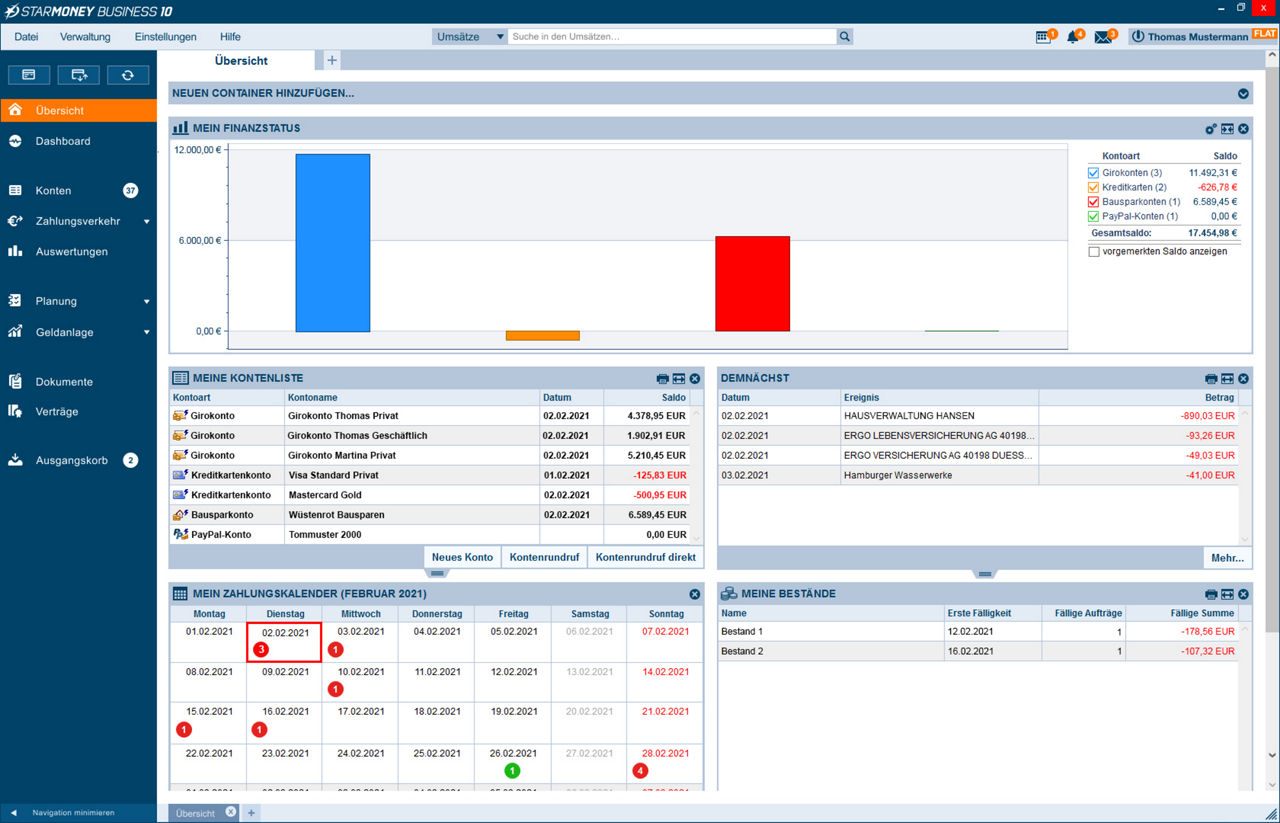Close the Mein Zahlungskalender container

(x=695, y=594)
